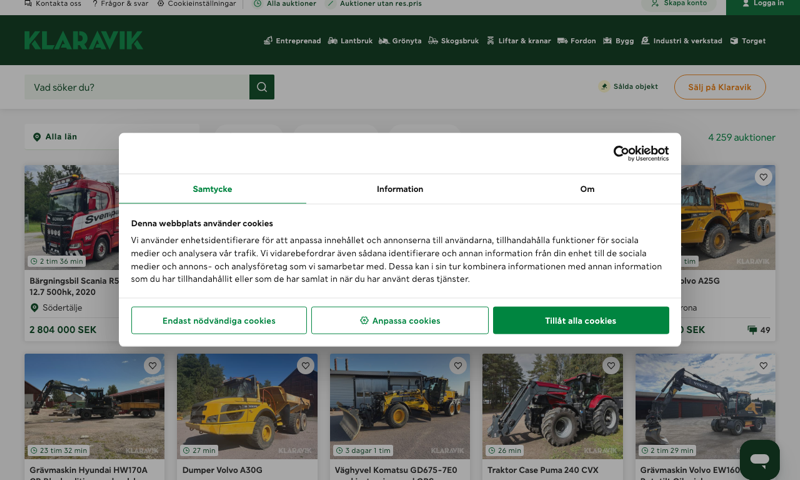The image size is (800, 480).
Task: Click the Skapa konto button
Action: click(x=679, y=4)
